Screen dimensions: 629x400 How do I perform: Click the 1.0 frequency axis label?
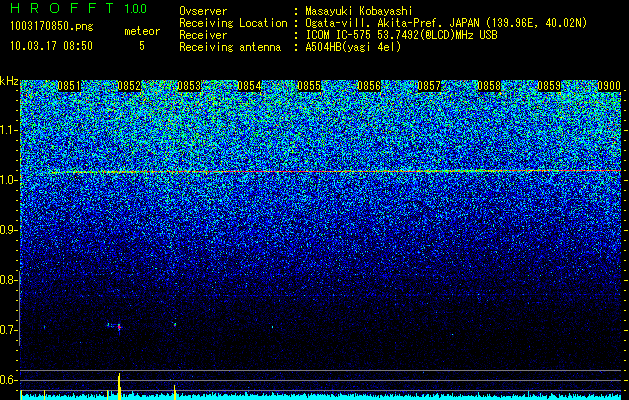coord(9,180)
